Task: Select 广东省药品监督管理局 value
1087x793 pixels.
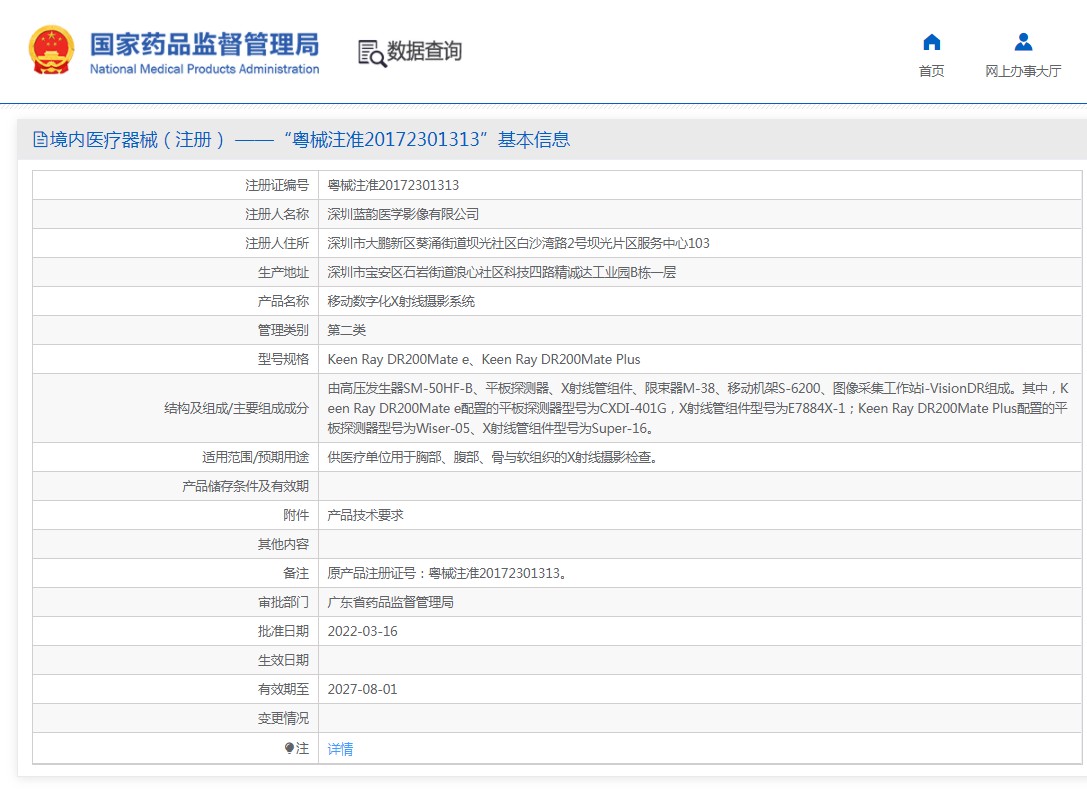Action: pos(390,602)
